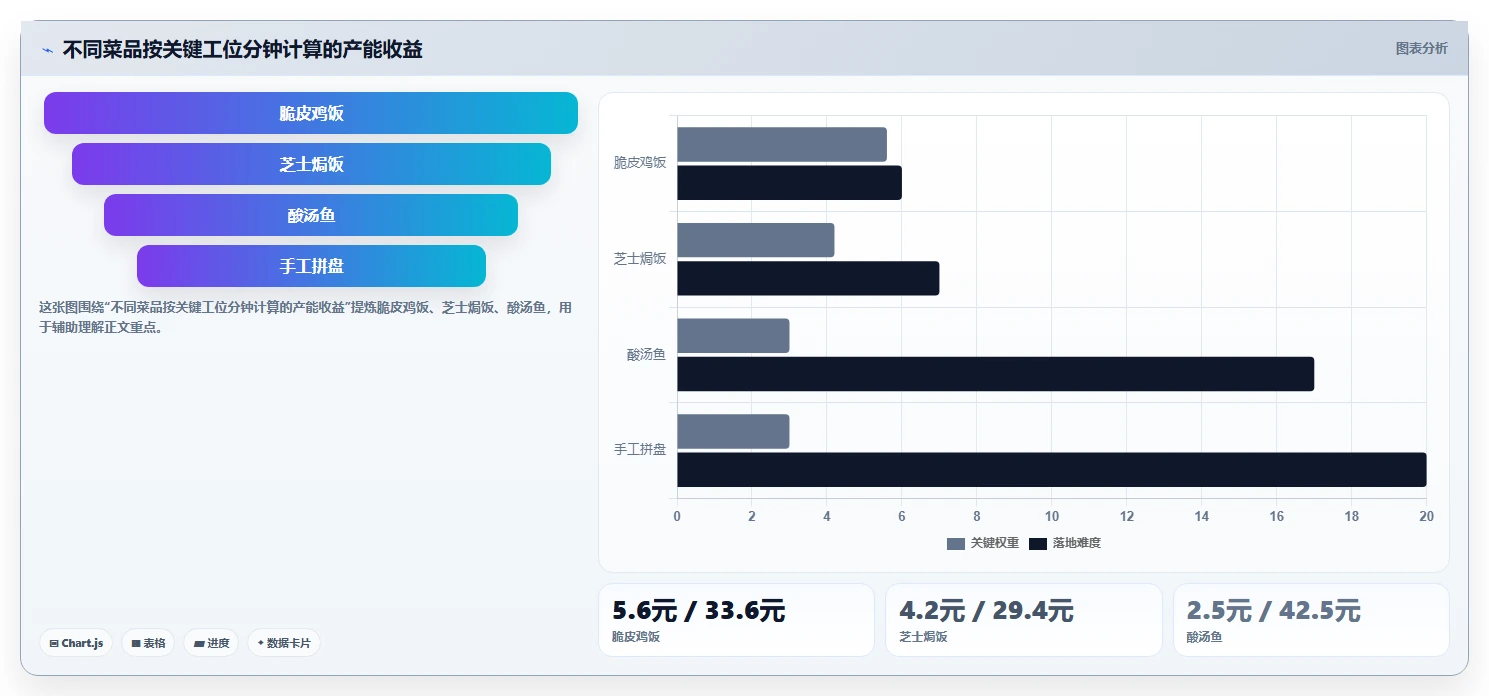Click the 脆皮鸡饭 落地难度 dark bar
Image resolution: width=1489 pixels, height=696 pixels.
point(789,183)
